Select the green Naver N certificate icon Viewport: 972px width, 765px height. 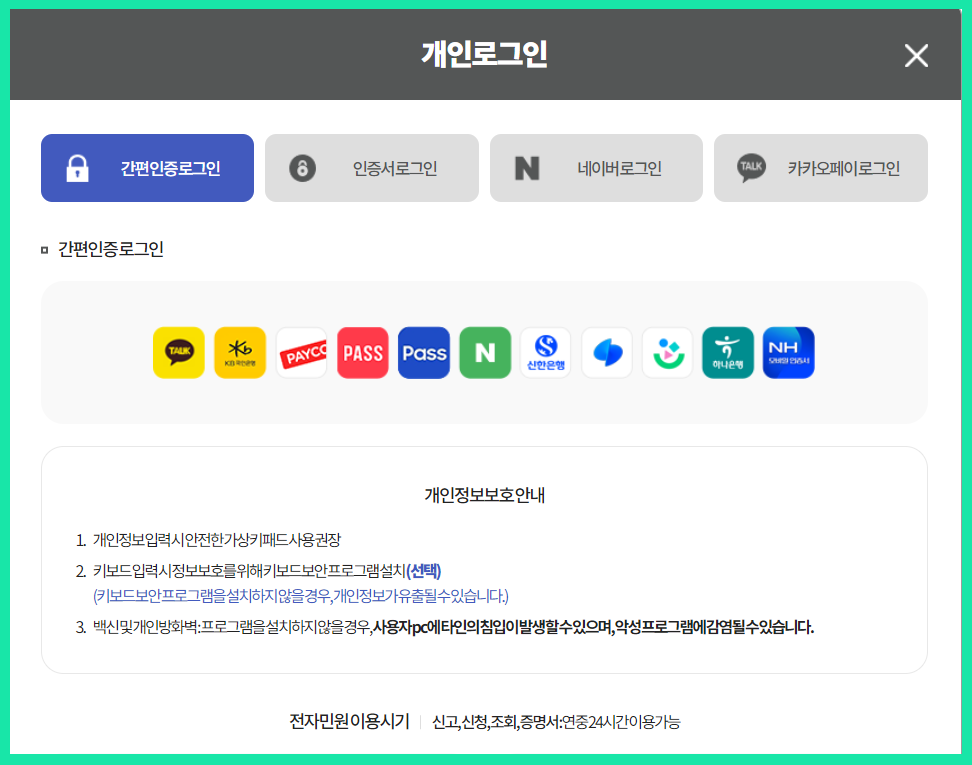(485, 352)
